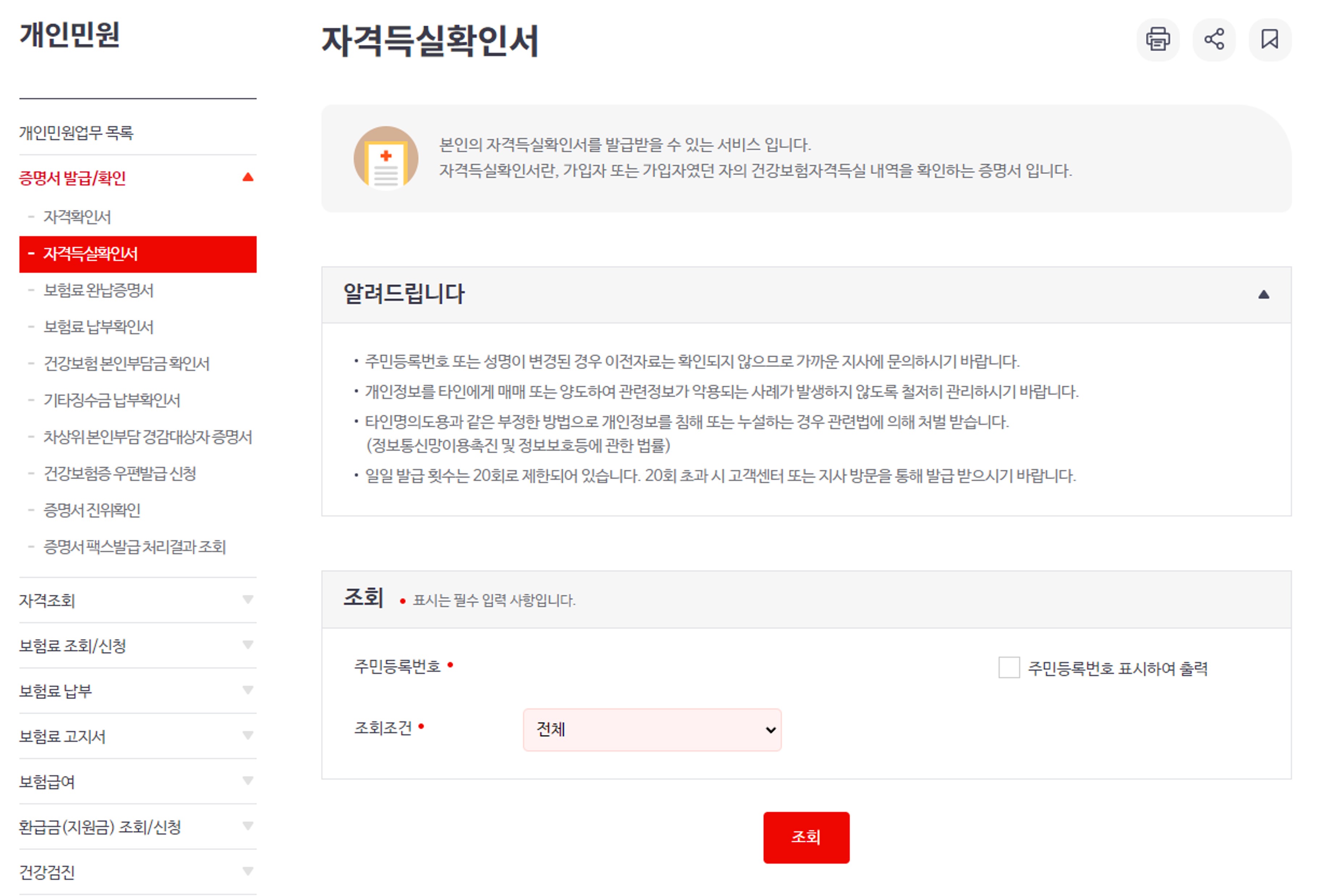The height and width of the screenshot is (896, 1320).
Task: Open 건강보험 본인부담금 확인서 link
Action: 126,363
